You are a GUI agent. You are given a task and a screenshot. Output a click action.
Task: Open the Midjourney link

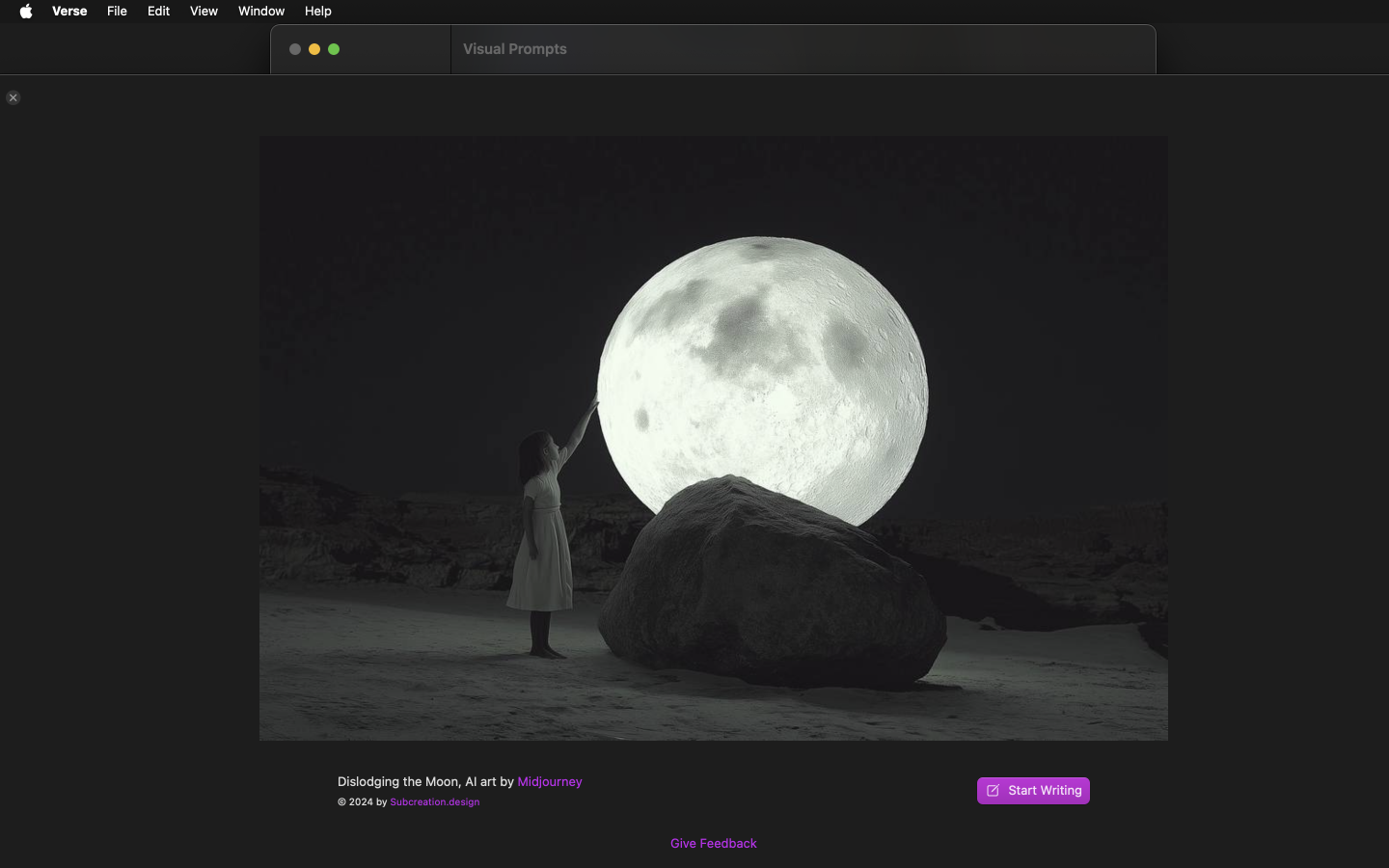[x=550, y=782]
